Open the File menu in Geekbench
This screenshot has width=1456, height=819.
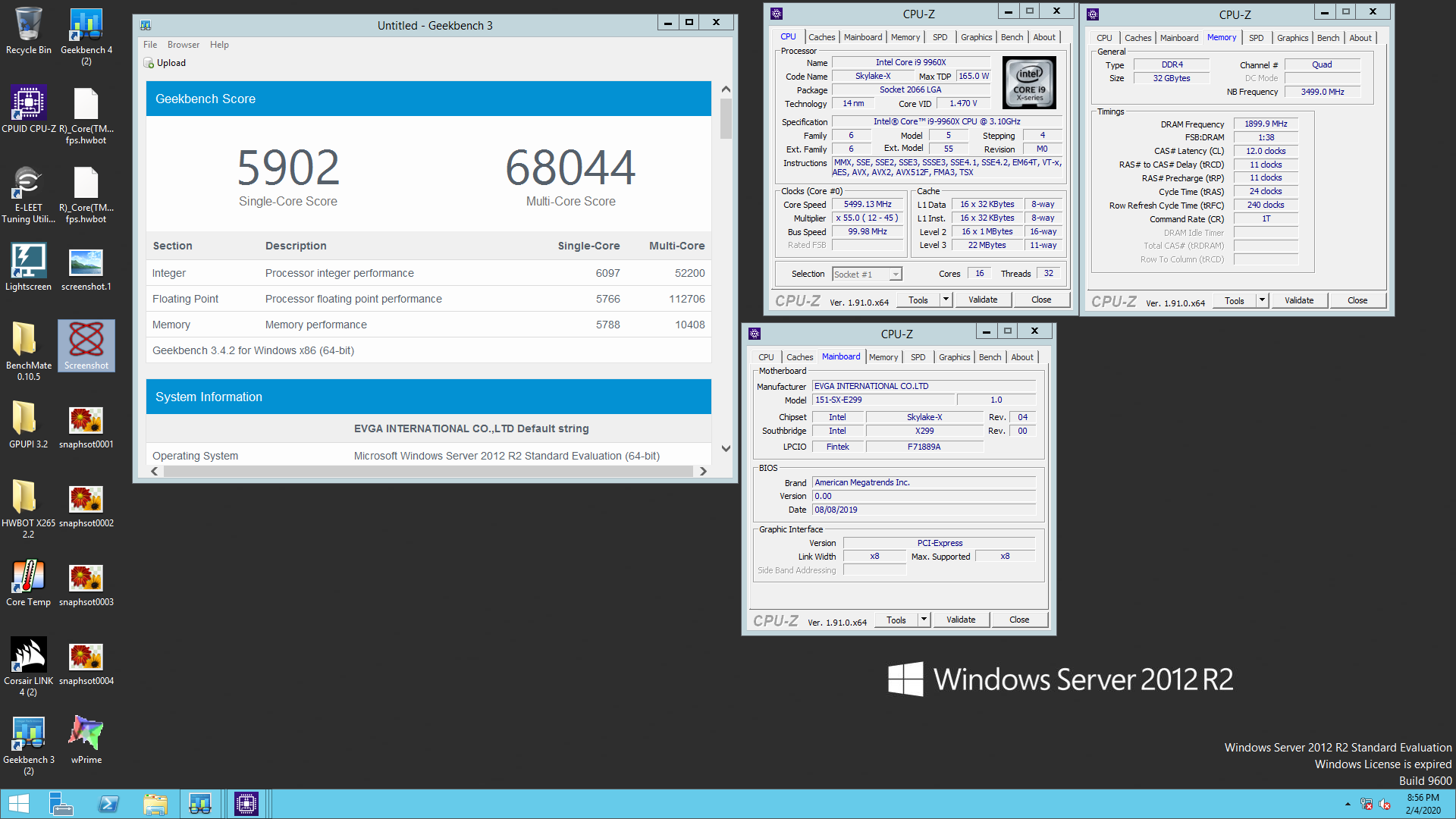(150, 45)
